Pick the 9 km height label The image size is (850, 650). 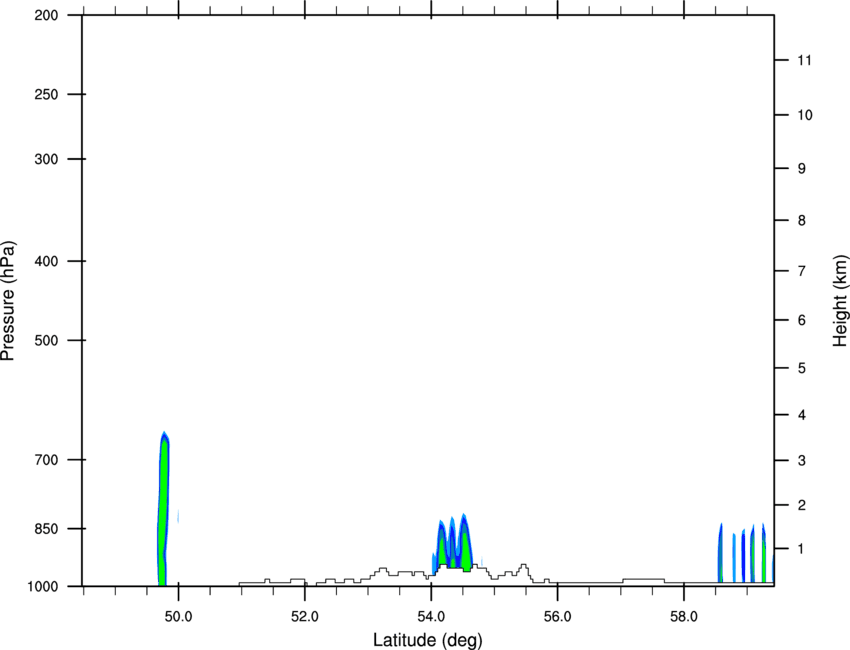802,169
